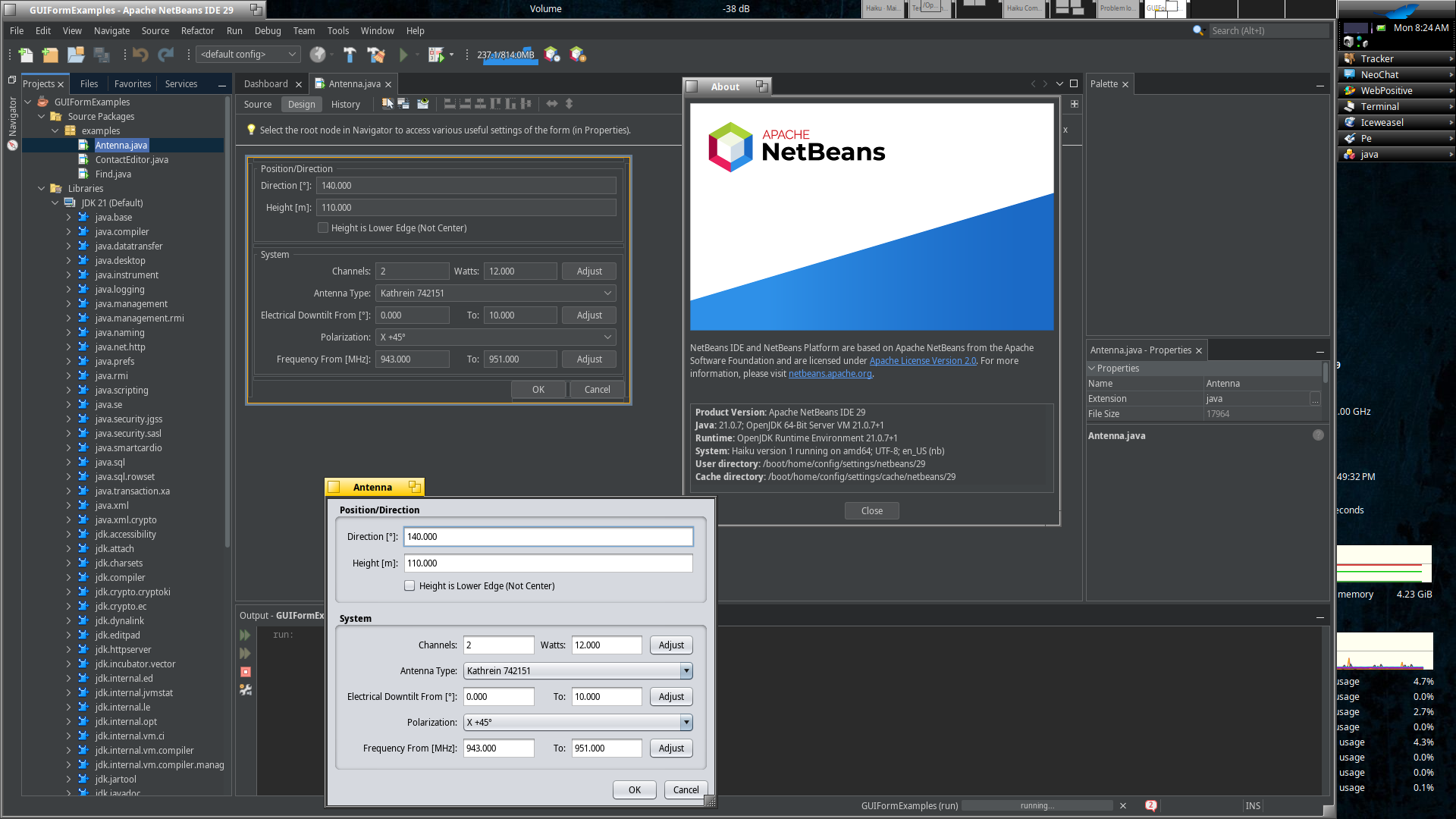Open the Refactor menu
The height and width of the screenshot is (819, 1456).
coord(197,31)
